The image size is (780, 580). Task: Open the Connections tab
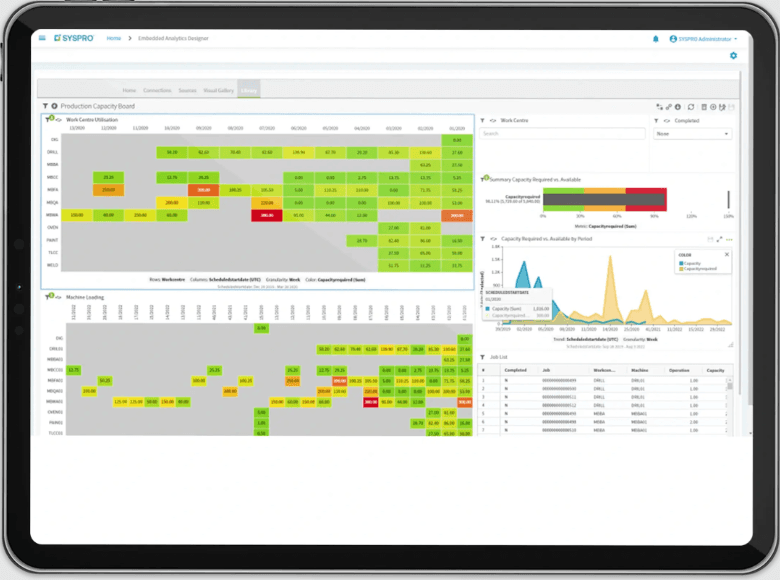157,91
